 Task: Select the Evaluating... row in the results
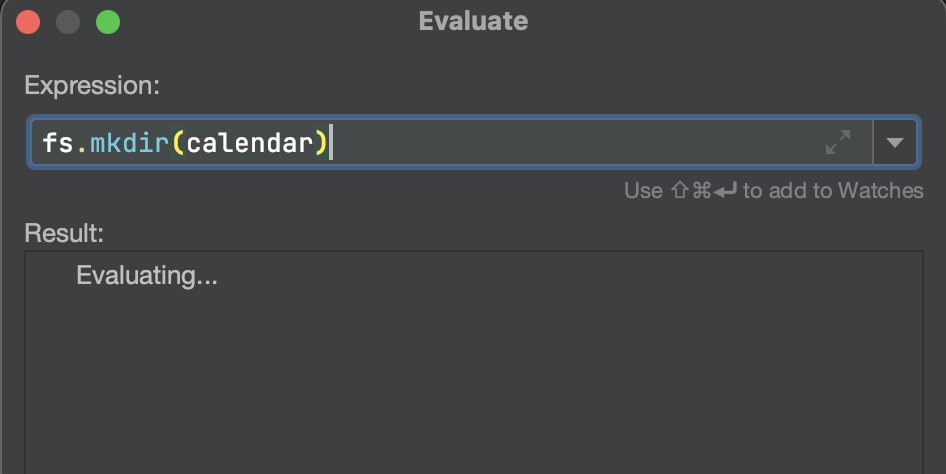[x=147, y=276]
